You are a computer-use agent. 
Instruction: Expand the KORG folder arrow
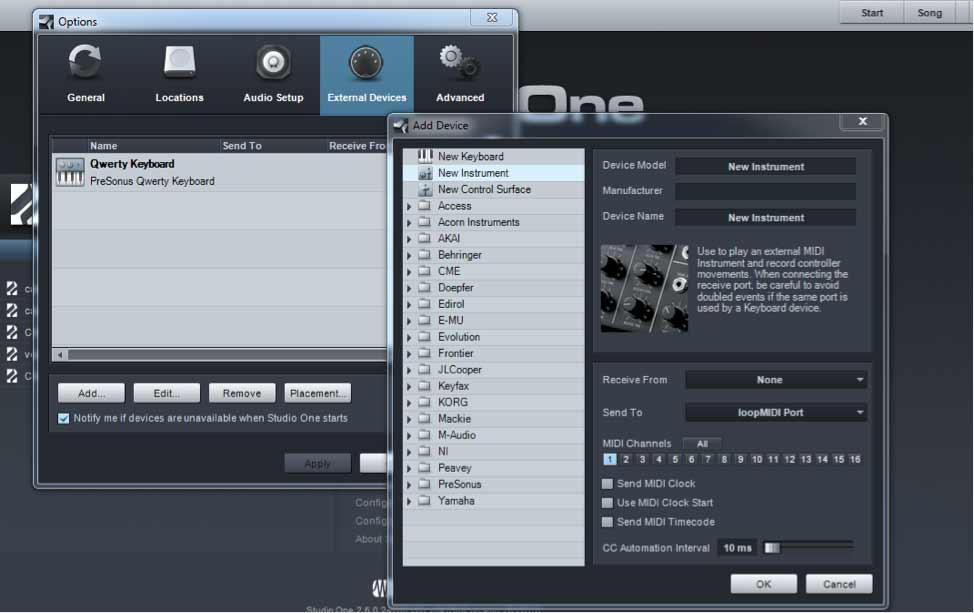(409, 403)
